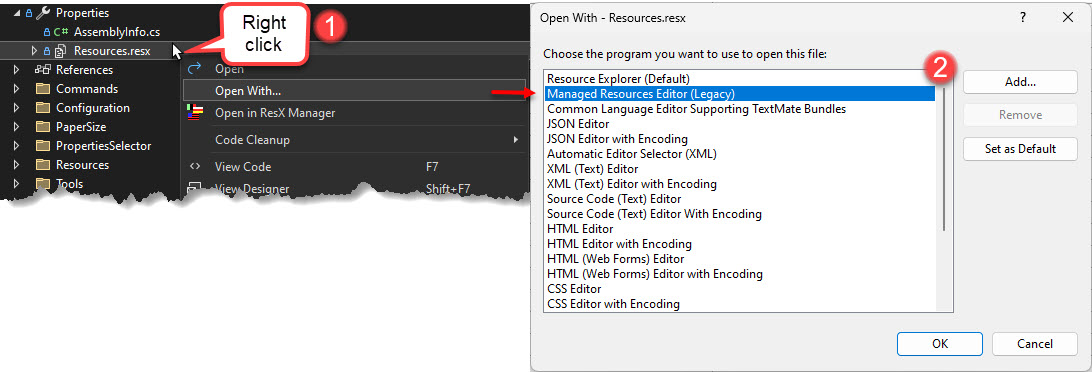Click the Tools folder icon

point(43,184)
